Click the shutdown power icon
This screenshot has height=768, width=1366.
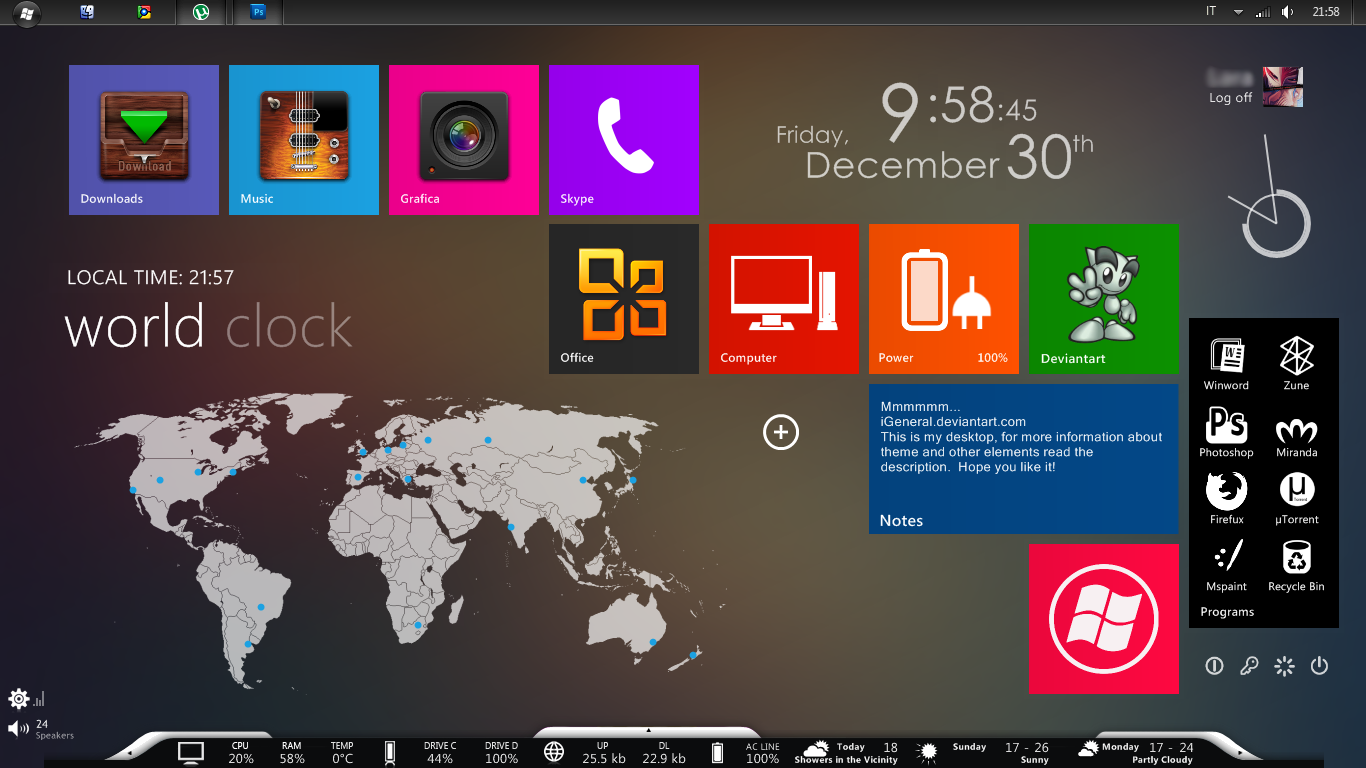[1320, 666]
